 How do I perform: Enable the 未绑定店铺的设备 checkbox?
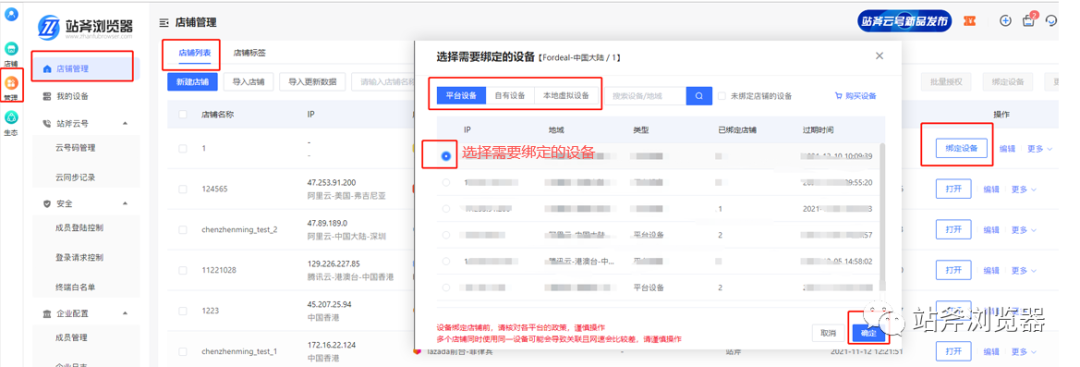pyautogui.click(x=722, y=96)
